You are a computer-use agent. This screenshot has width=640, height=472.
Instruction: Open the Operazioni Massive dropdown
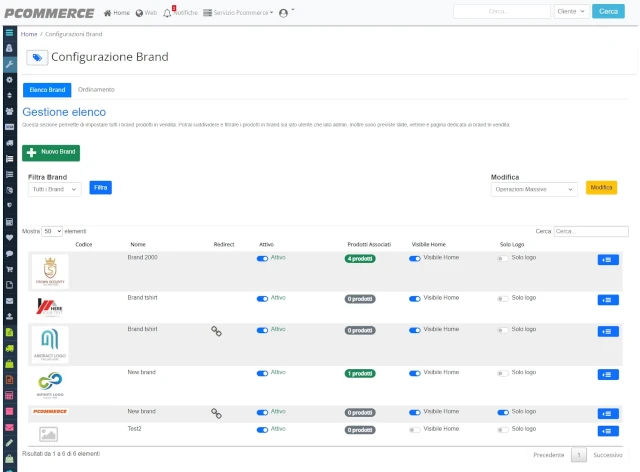tap(534, 189)
